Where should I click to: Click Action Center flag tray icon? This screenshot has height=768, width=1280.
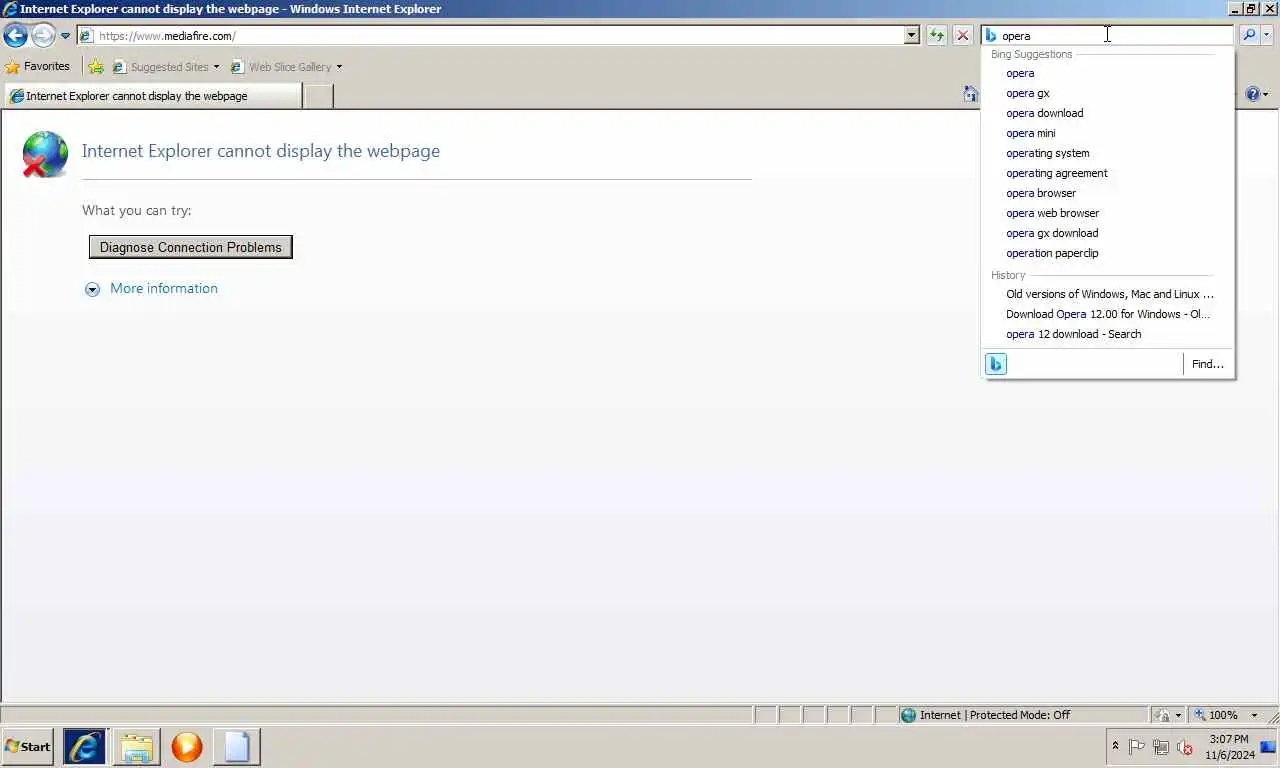pyautogui.click(x=1137, y=747)
